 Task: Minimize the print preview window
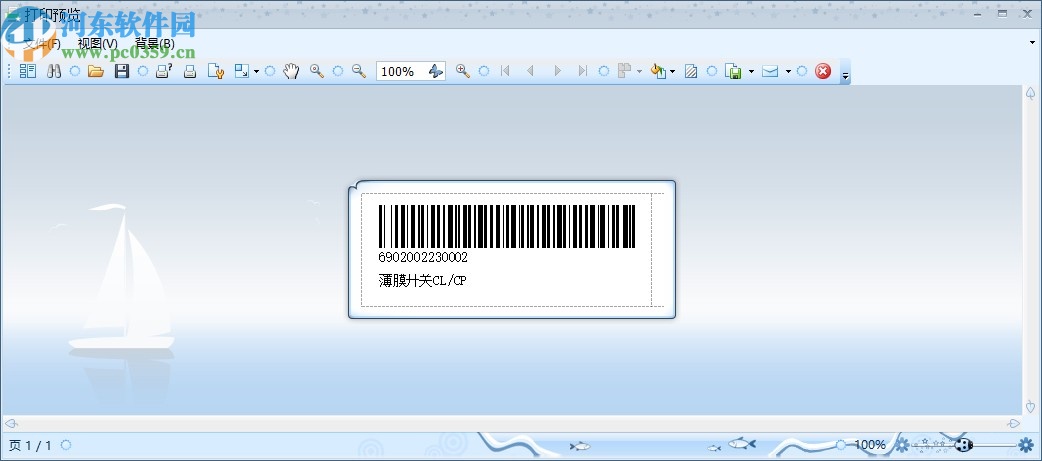pos(979,13)
